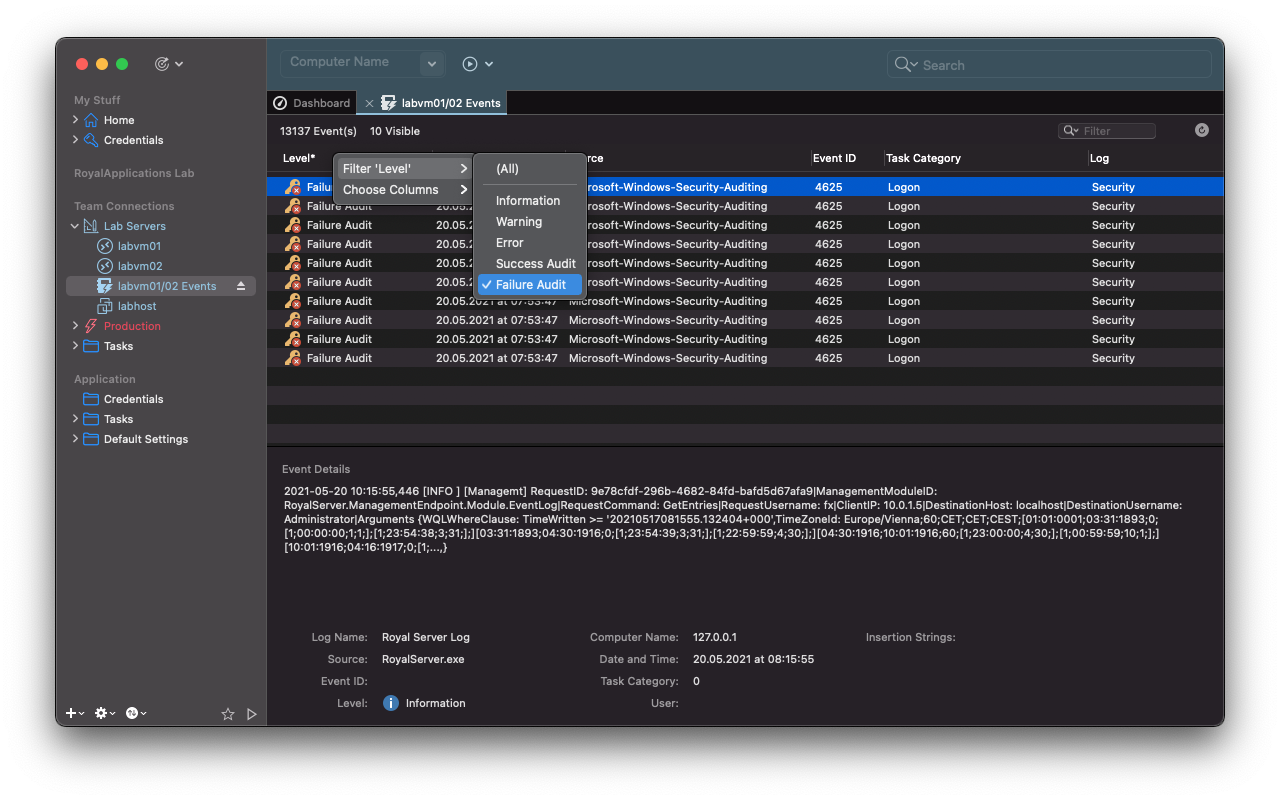Viewport: 1280px width, 800px height.
Task: Click the Tasks folder icon under Team Connections
Action: (91, 346)
